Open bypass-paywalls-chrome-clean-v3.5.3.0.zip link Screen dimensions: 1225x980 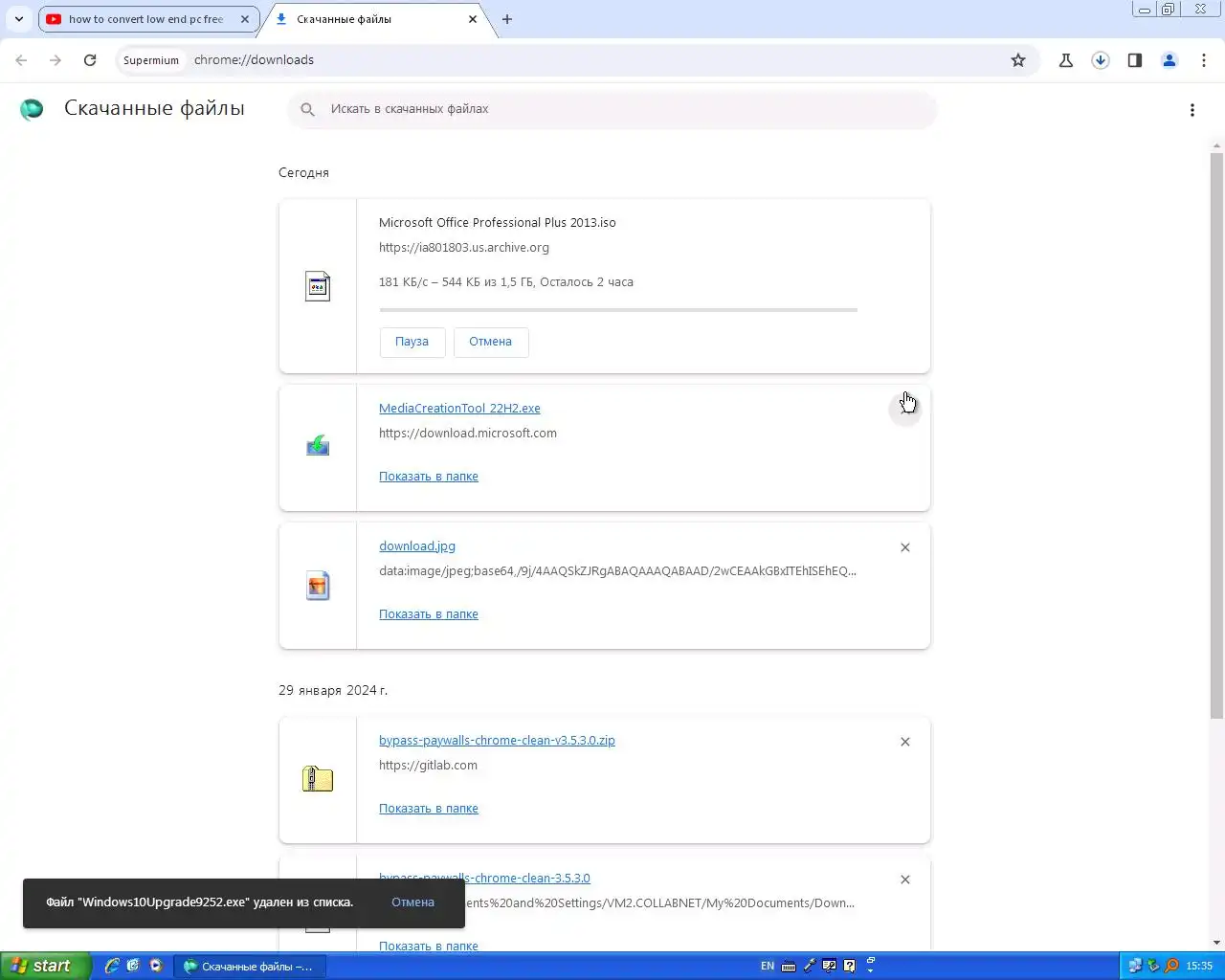[497, 741]
